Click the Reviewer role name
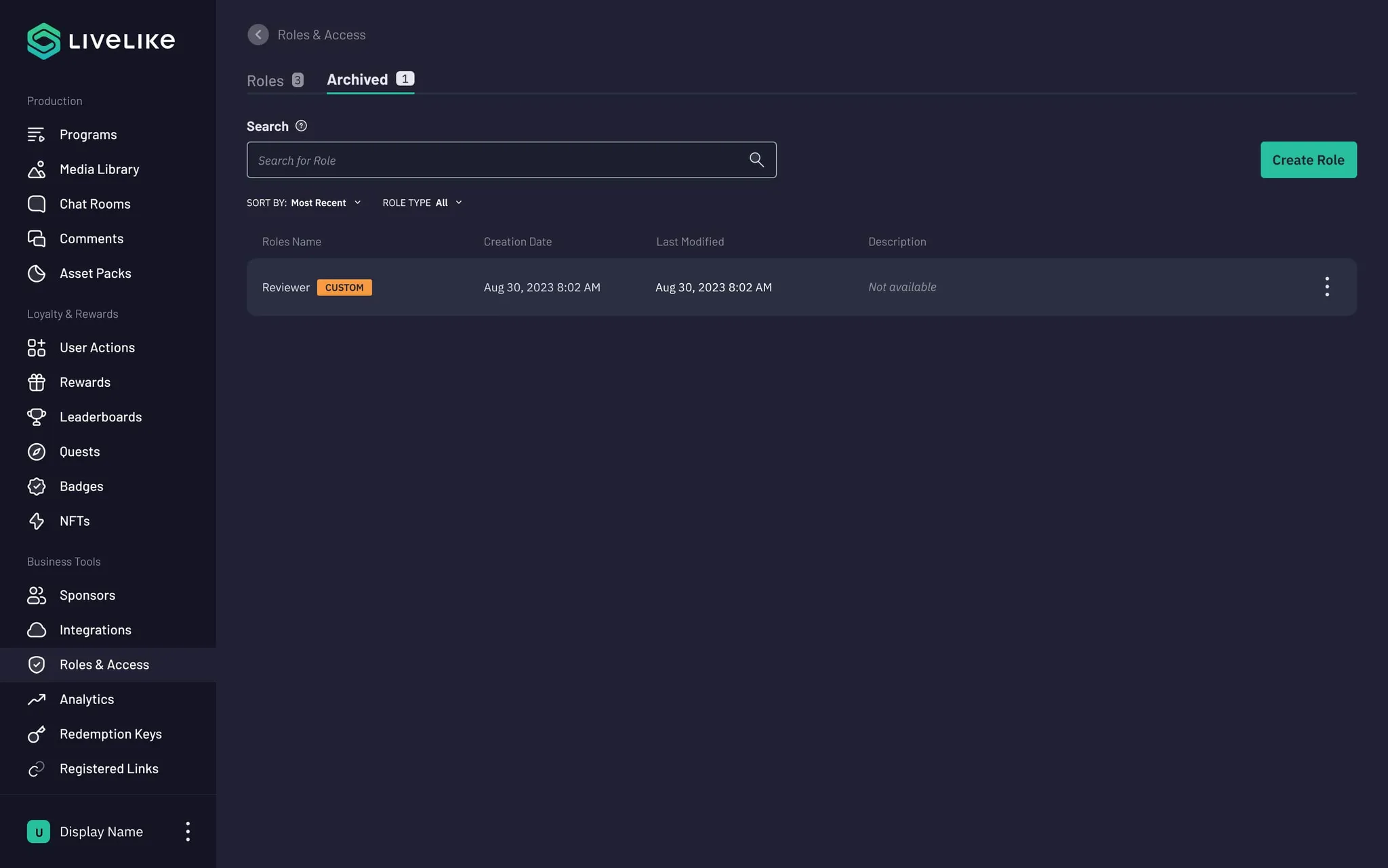 (x=286, y=287)
